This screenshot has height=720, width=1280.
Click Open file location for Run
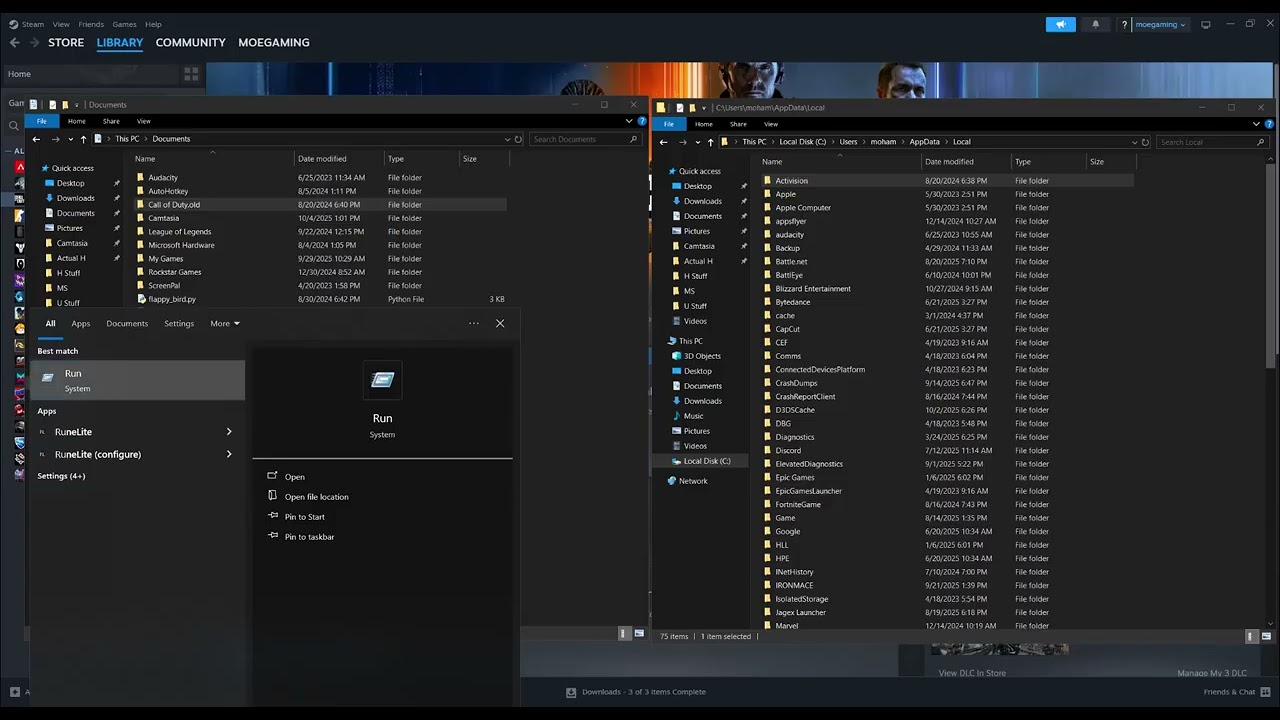click(x=316, y=497)
